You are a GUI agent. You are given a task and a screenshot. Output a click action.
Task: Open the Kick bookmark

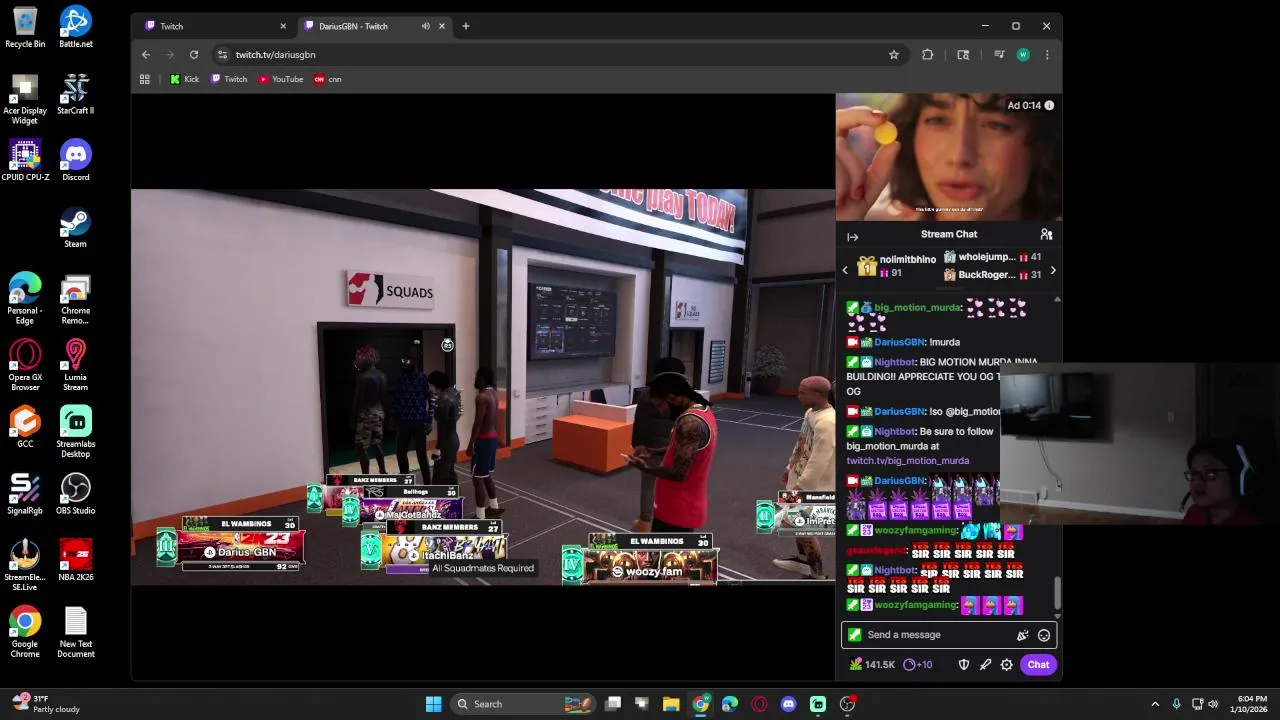pos(185,79)
